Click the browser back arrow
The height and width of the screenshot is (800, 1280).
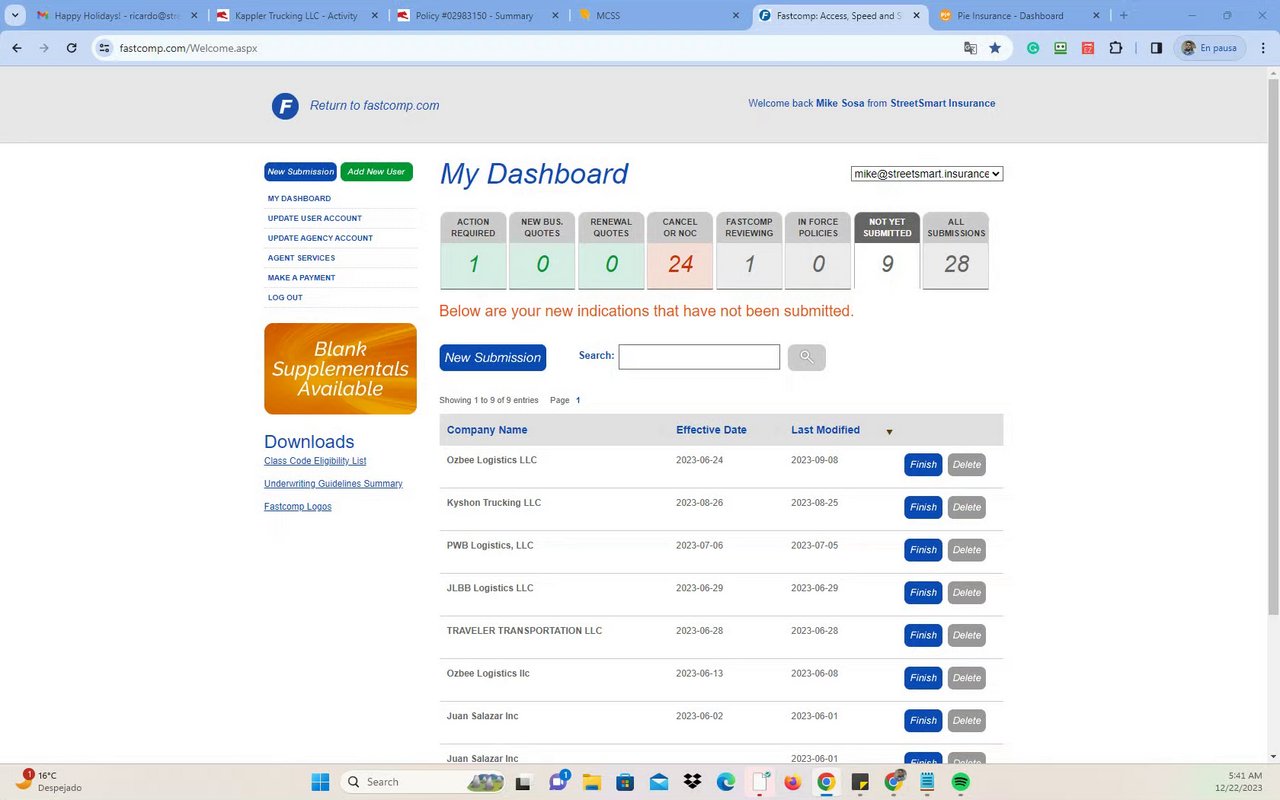point(17,48)
